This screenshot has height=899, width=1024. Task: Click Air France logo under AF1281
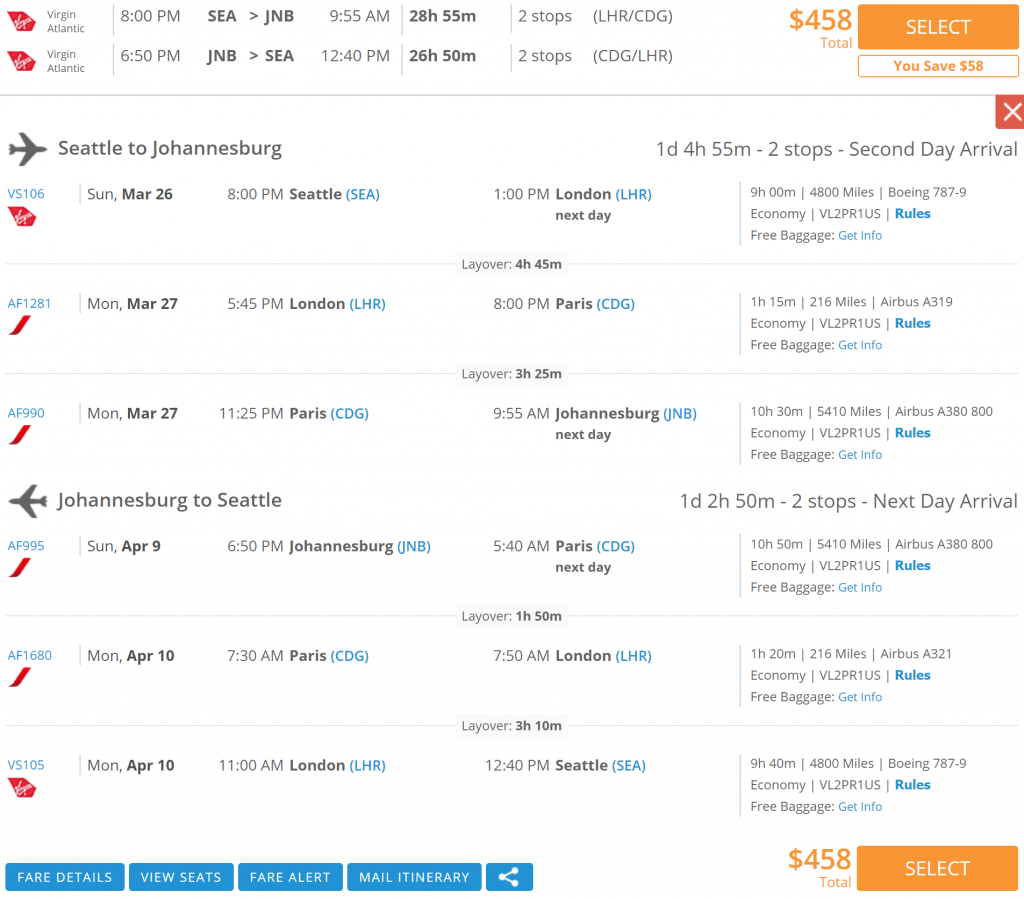tap(20, 325)
